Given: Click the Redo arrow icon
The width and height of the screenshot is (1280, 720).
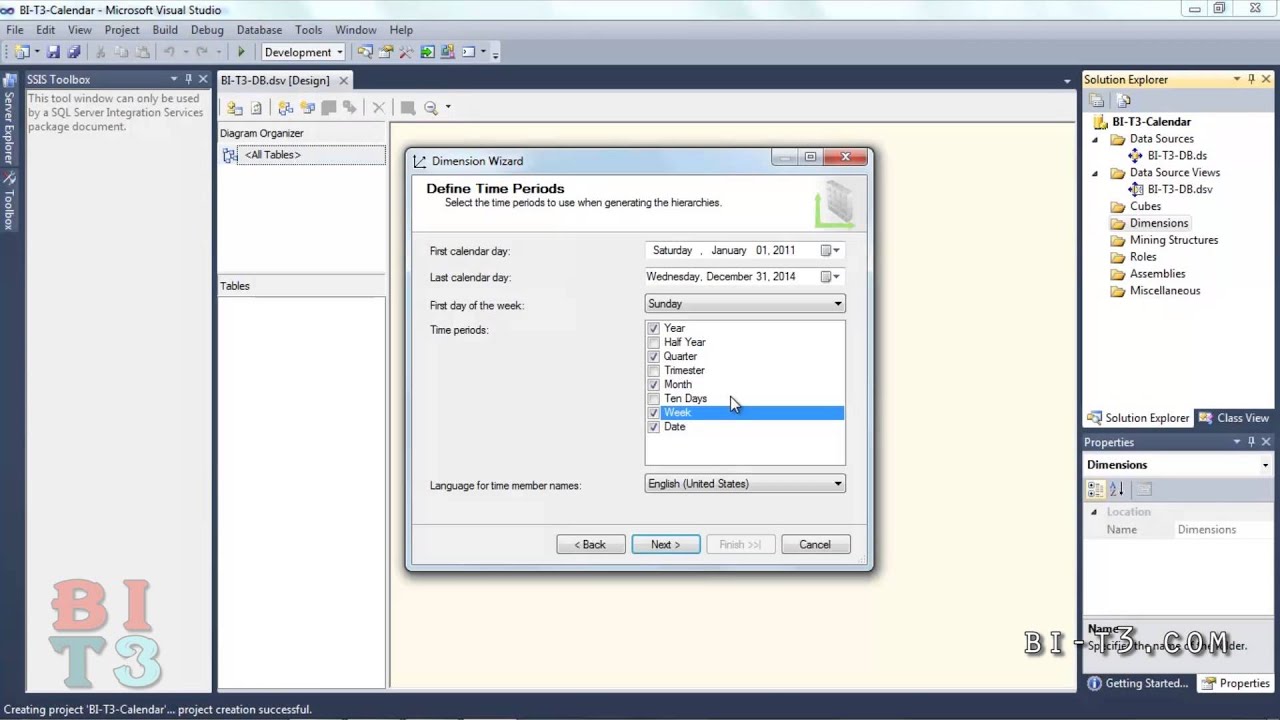Looking at the screenshot, I should pos(202,52).
